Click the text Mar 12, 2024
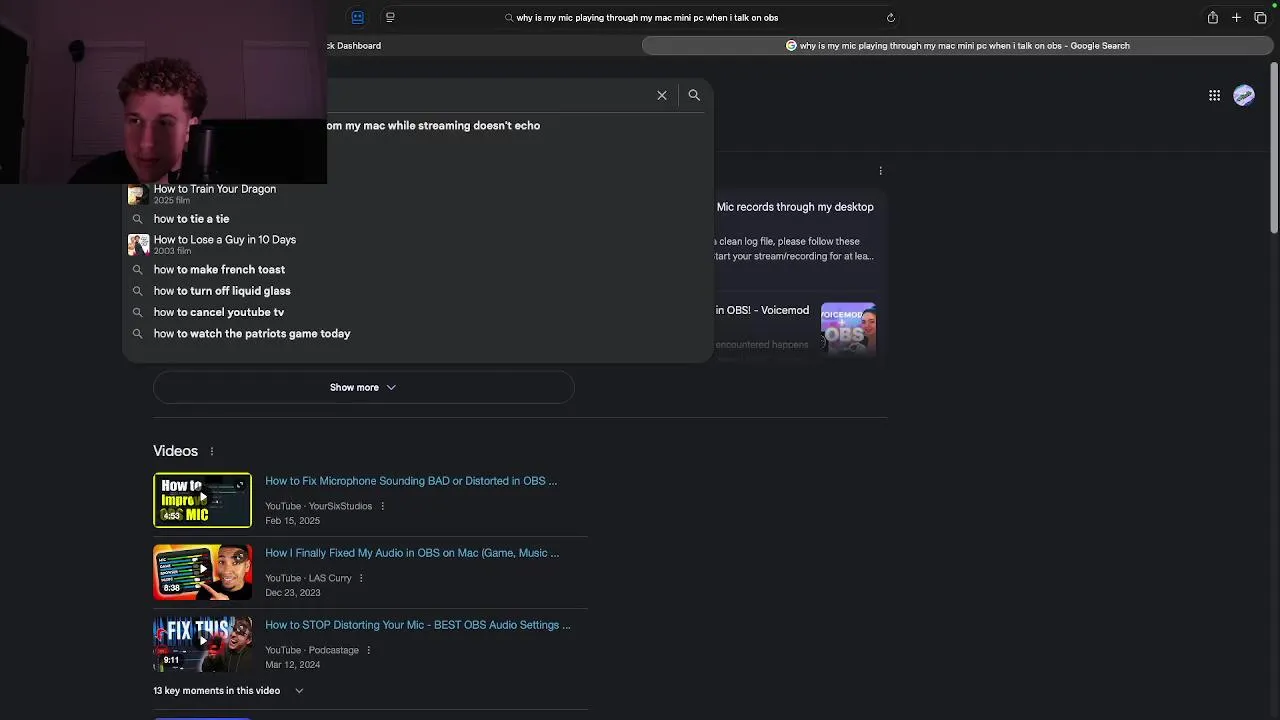The image size is (1280, 720). pos(292,665)
